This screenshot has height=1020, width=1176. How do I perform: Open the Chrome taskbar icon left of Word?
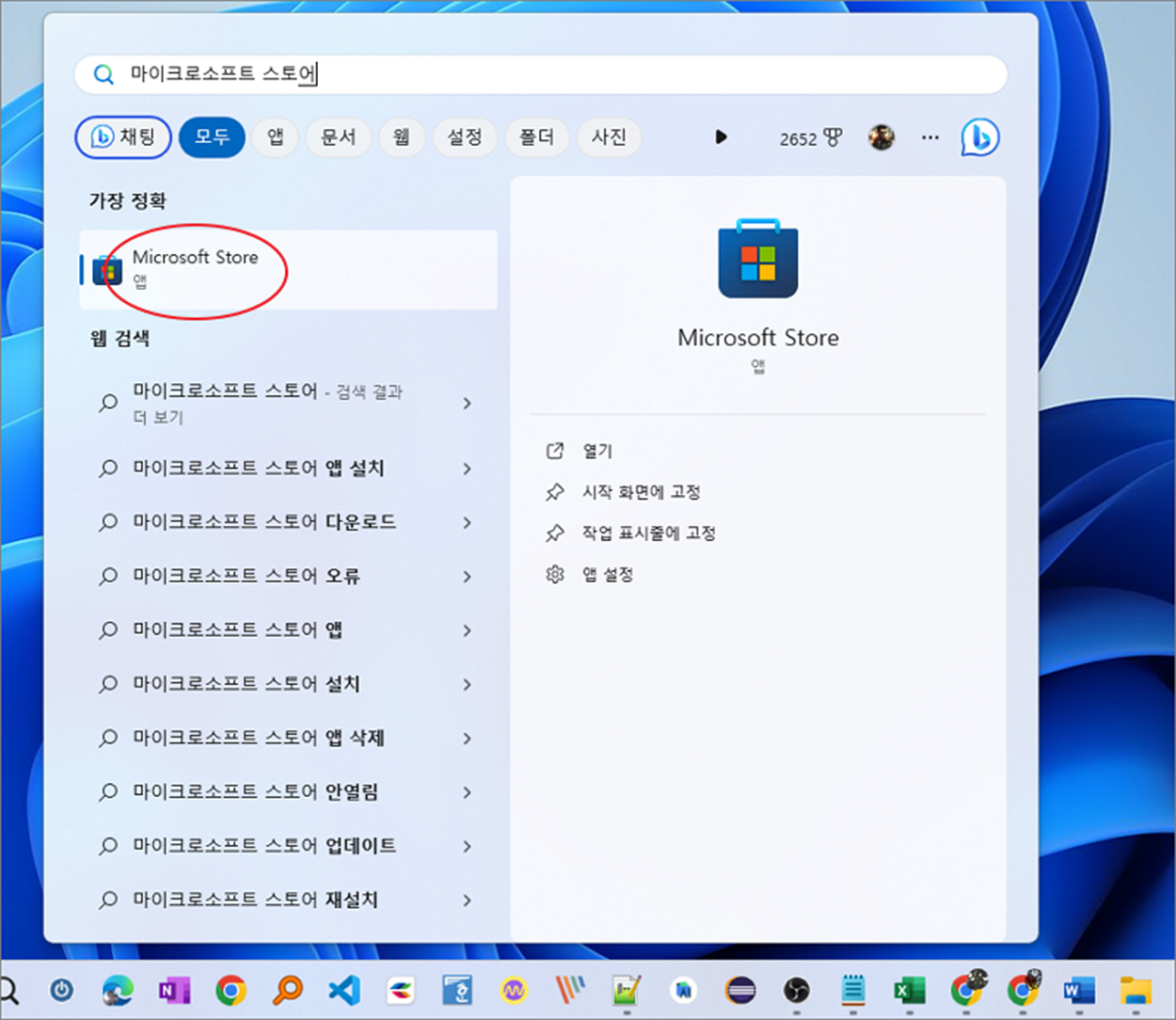click(1023, 990)
